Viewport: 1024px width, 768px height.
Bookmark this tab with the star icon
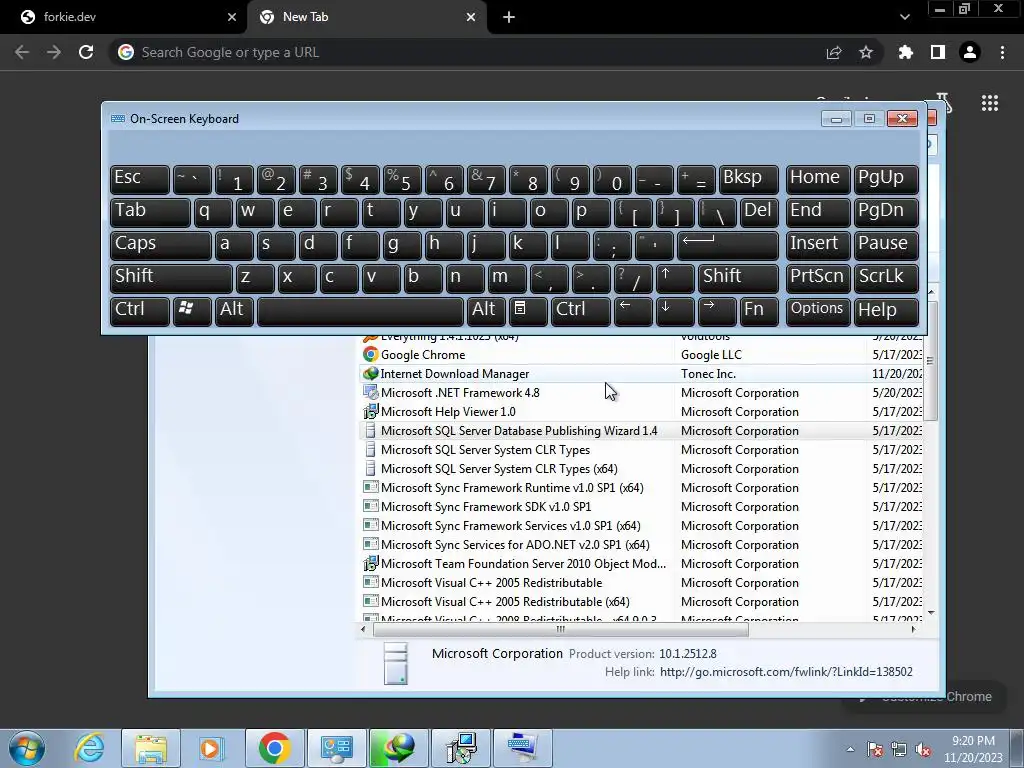point(866,52)
